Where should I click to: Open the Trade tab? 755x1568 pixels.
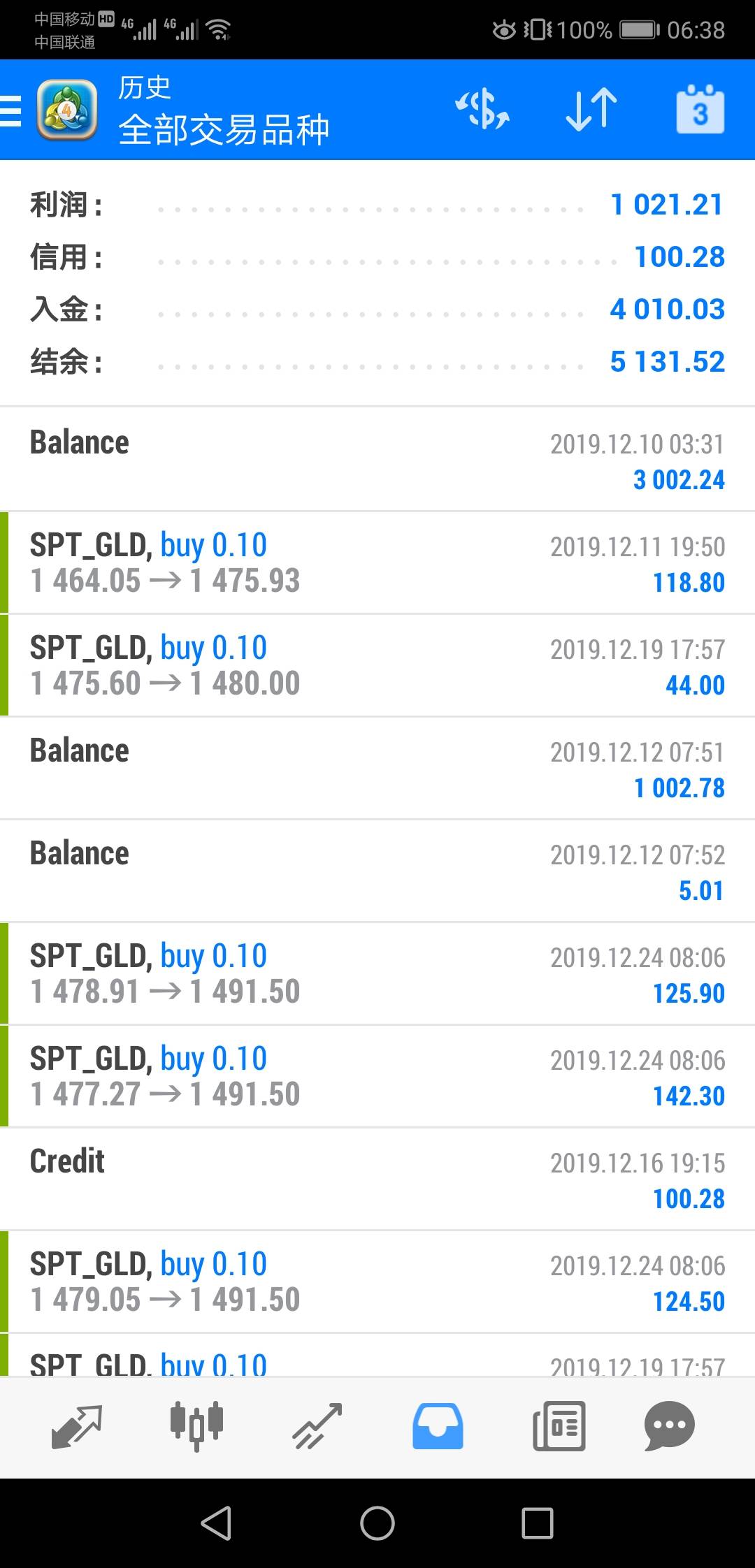coord(317,1426)
